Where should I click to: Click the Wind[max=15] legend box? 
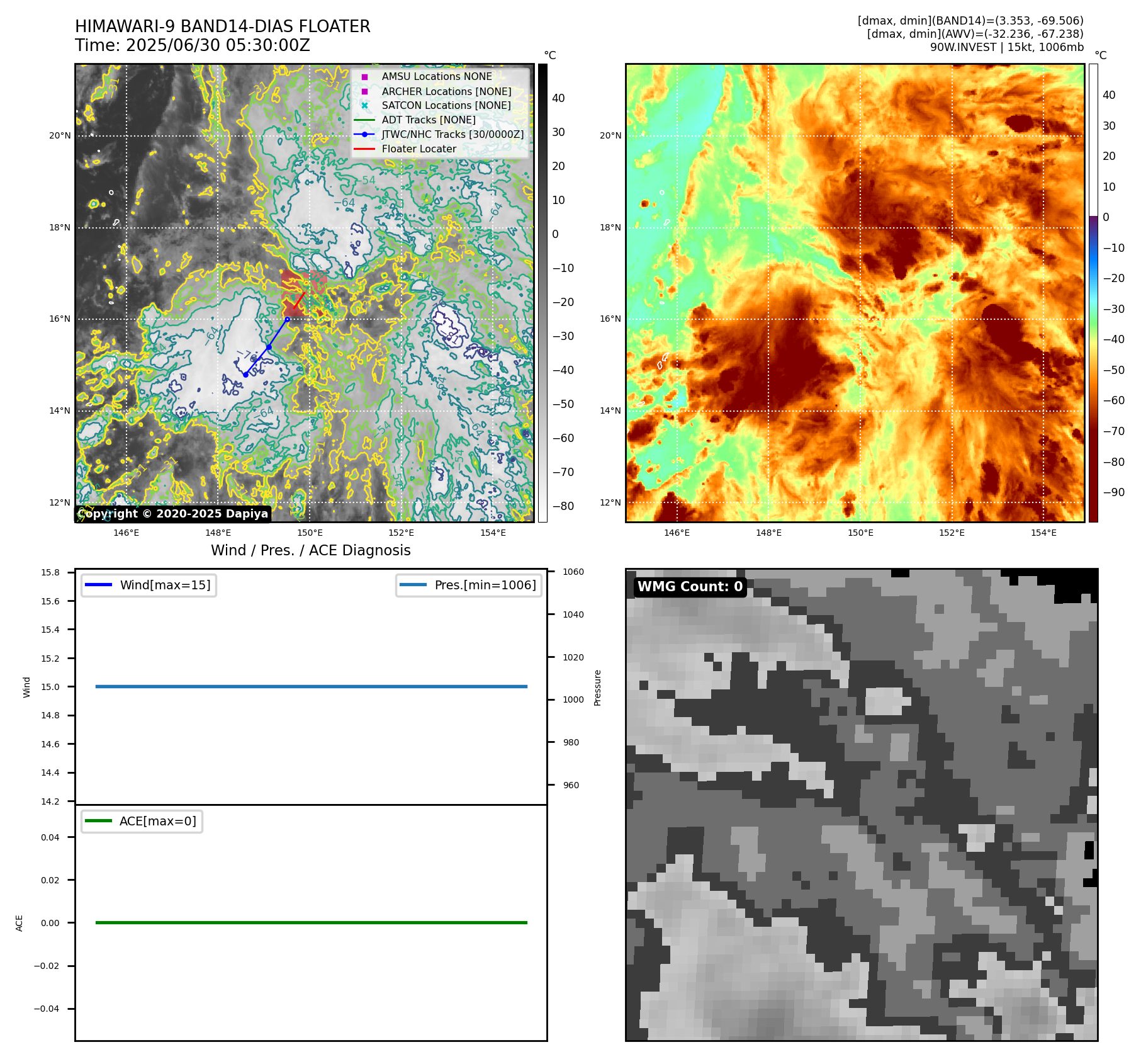(x=149, y=585)
